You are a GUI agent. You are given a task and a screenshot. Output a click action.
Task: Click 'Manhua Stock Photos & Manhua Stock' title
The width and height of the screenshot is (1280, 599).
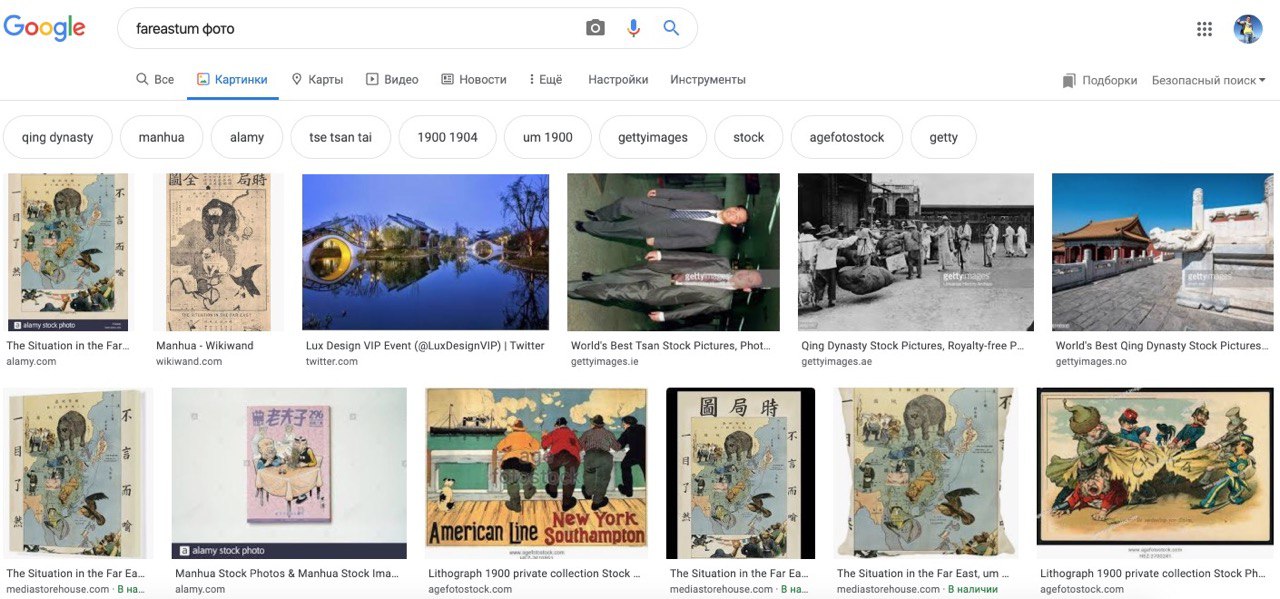coord(287,574)
